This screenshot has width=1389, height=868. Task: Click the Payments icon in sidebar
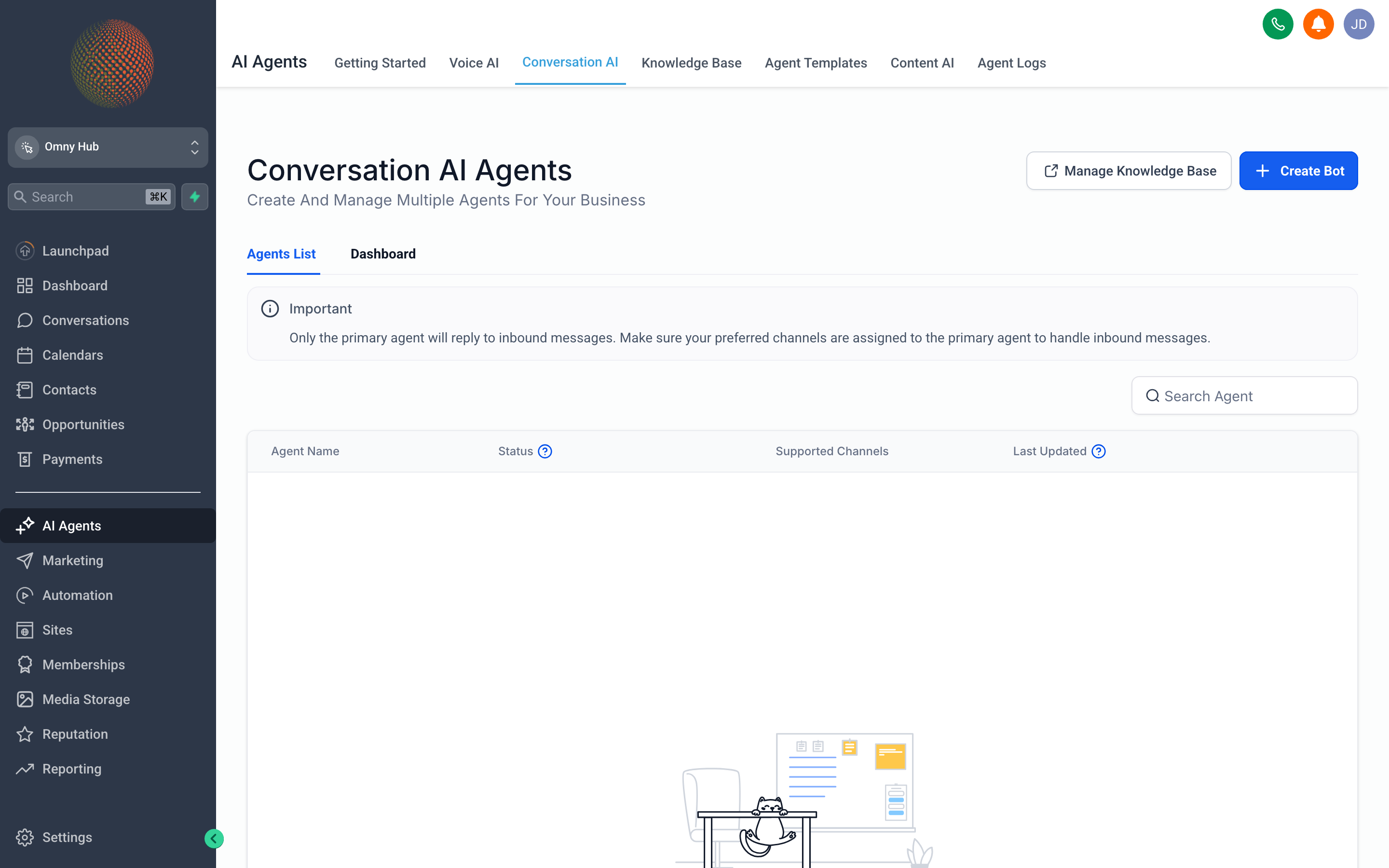25,459
